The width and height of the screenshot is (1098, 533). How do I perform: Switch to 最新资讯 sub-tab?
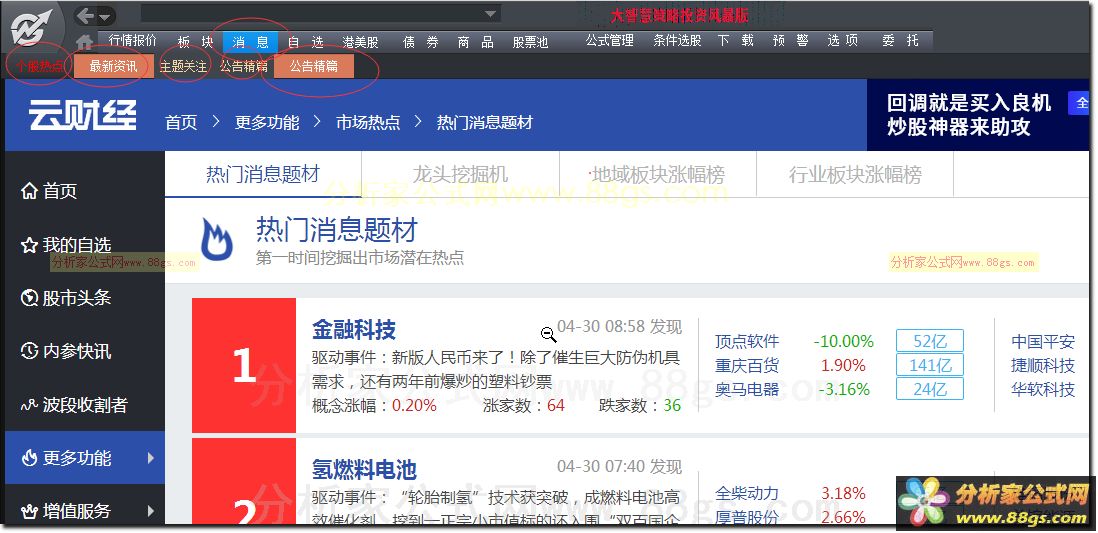pyautogui.click(x=113, y=67)
